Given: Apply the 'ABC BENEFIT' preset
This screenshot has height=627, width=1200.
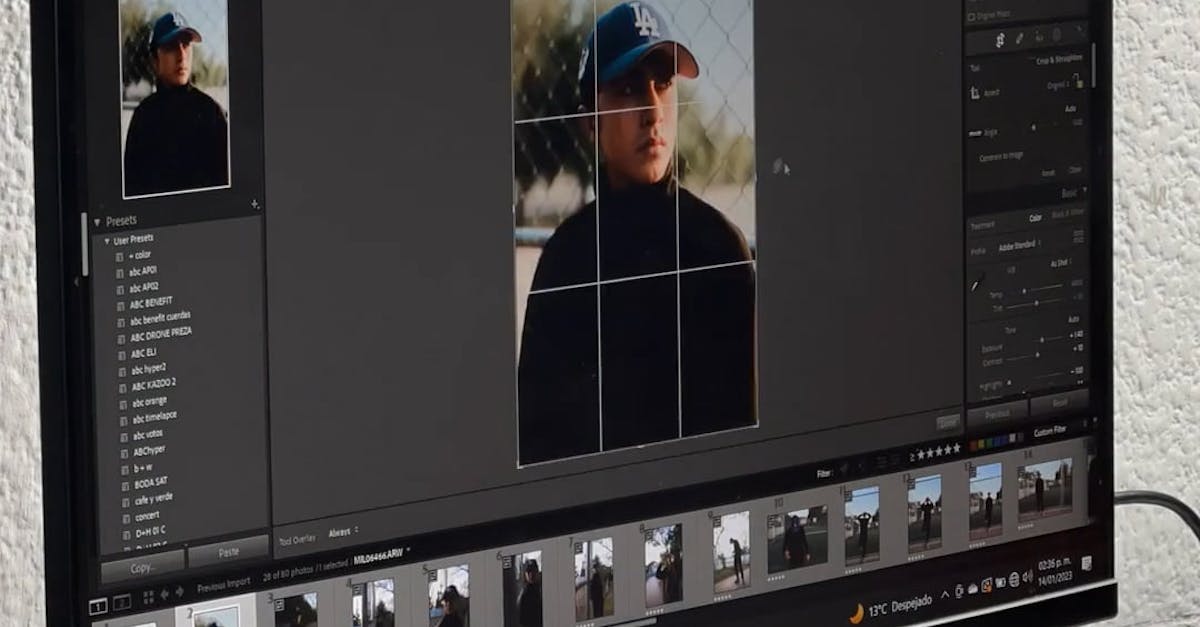Looking at the screenshot, I should (x=151, y=302).
